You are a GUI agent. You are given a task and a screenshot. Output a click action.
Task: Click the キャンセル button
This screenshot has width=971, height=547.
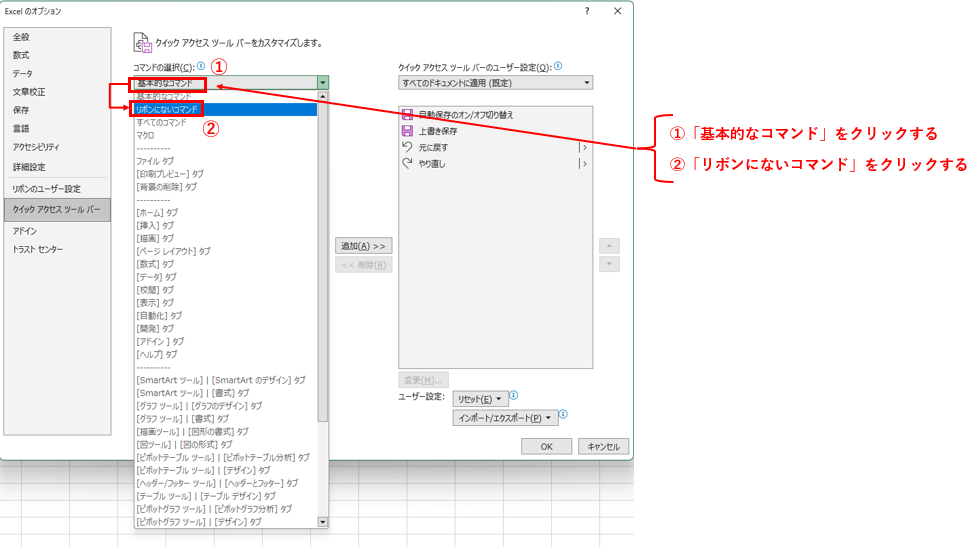(603, 446)
